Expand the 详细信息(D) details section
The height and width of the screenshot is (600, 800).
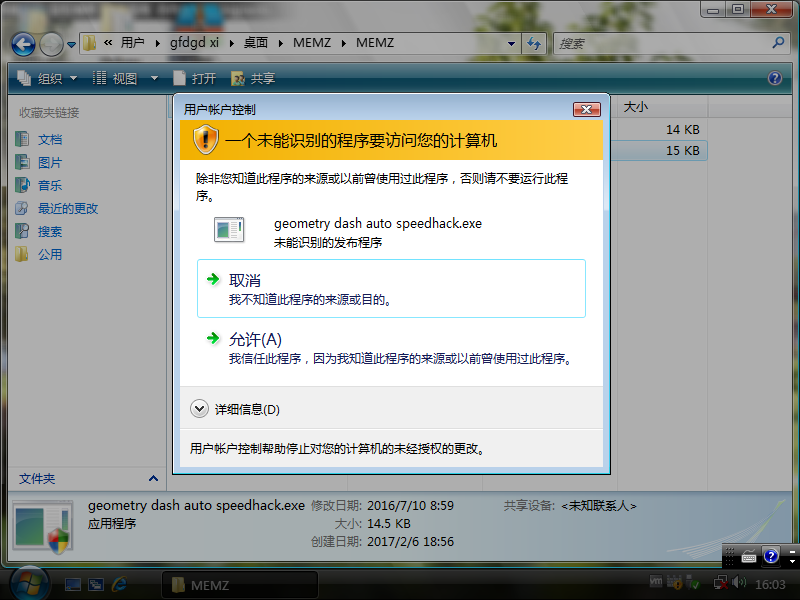pyautogui.click(x=228, y=408)
